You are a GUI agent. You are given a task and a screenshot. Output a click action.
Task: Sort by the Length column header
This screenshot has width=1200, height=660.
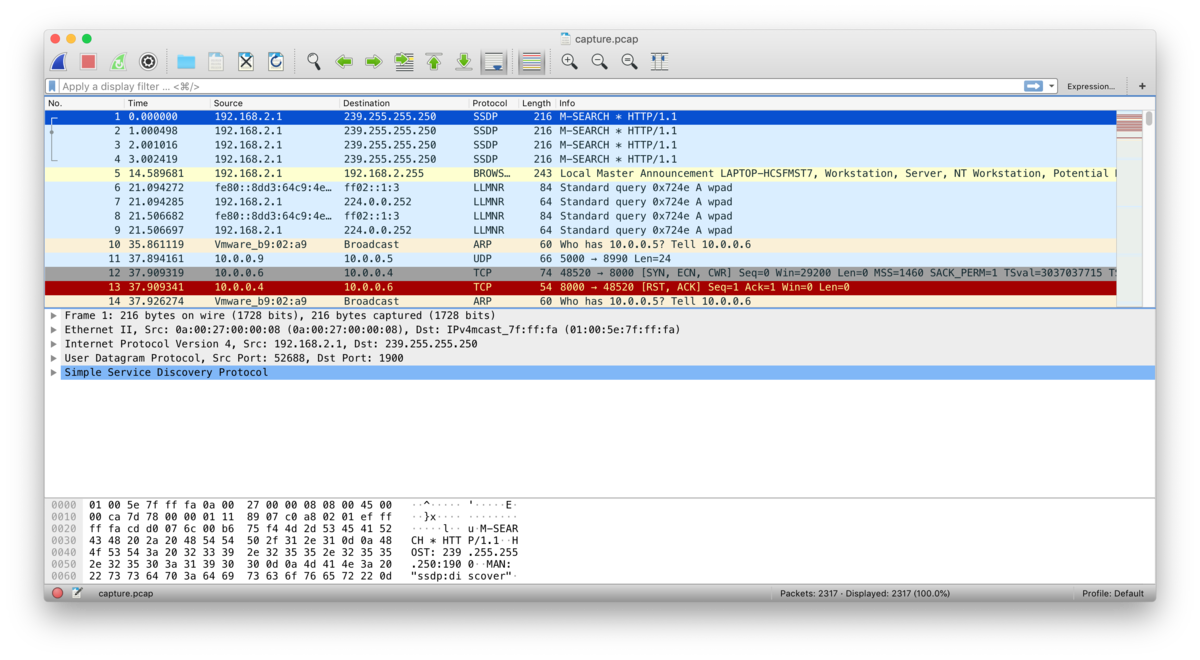tap(537, 103)
